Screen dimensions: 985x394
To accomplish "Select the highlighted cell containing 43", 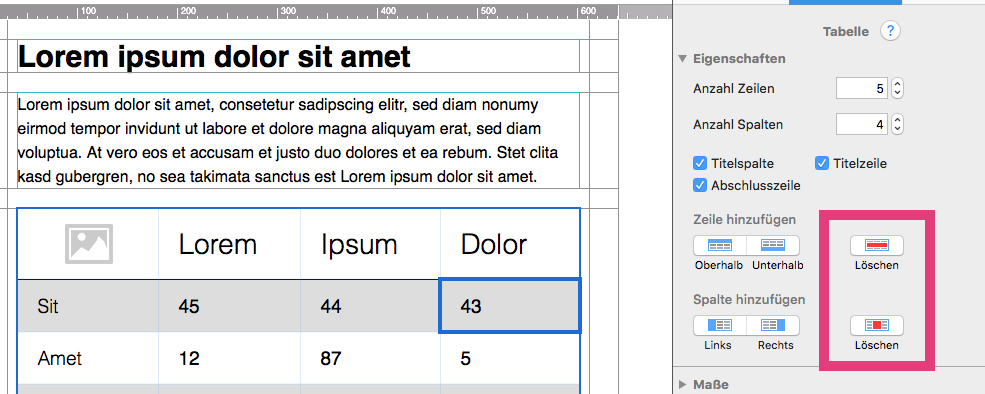I will click(x=510, y=306).
